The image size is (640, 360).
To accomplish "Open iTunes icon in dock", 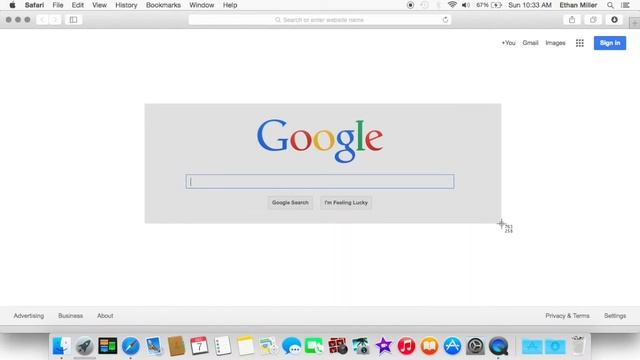I will tap(406, 346).
